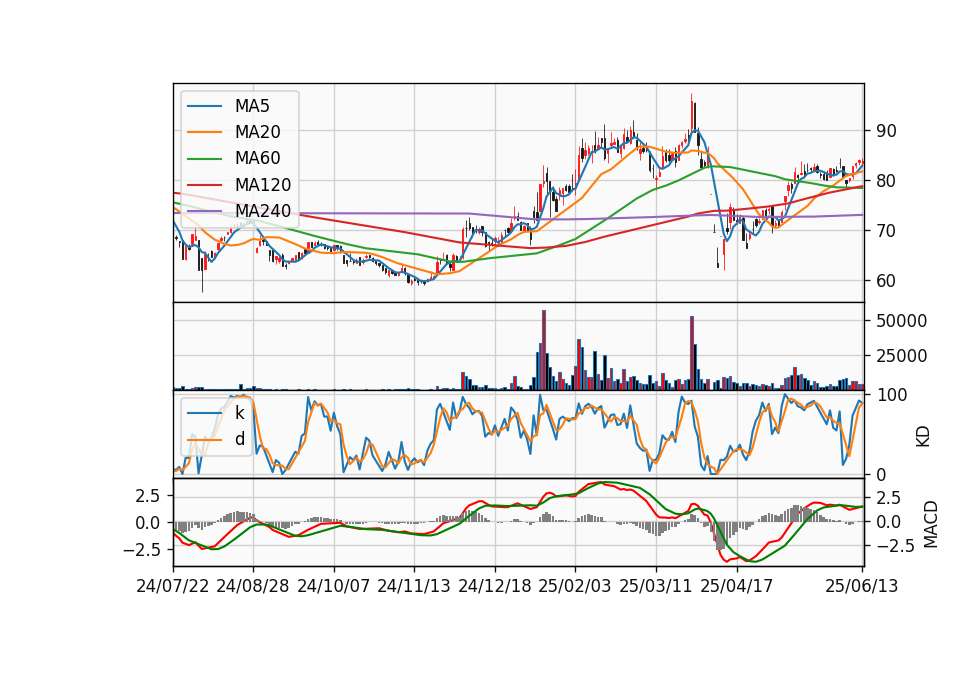
Task: Click the MA240 legend label
Action: [x=263, y=211]
